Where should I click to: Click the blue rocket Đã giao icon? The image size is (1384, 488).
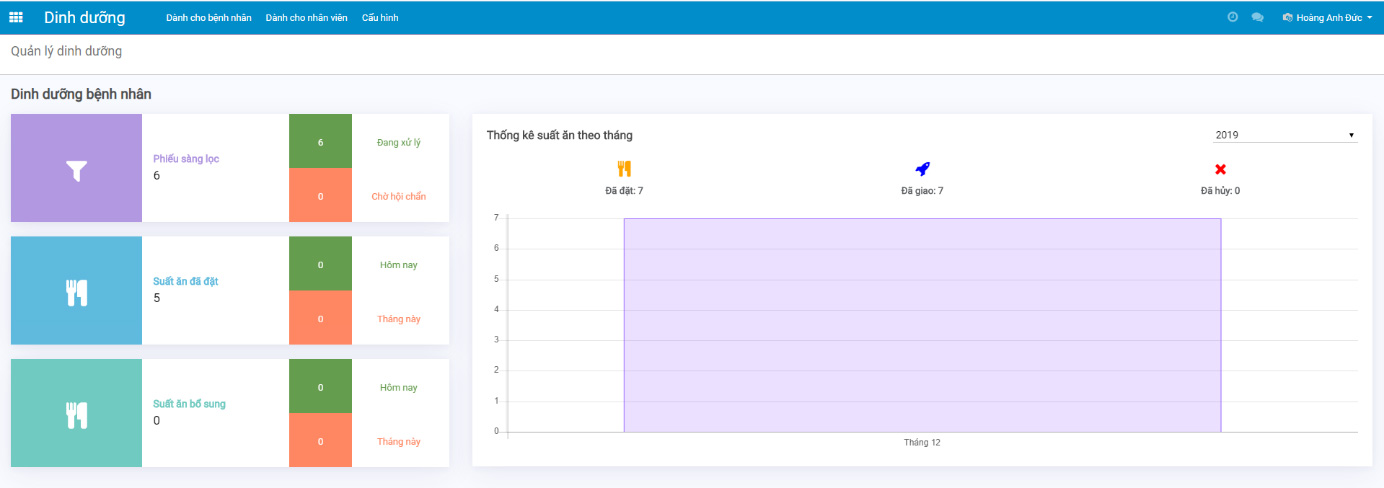922,169
